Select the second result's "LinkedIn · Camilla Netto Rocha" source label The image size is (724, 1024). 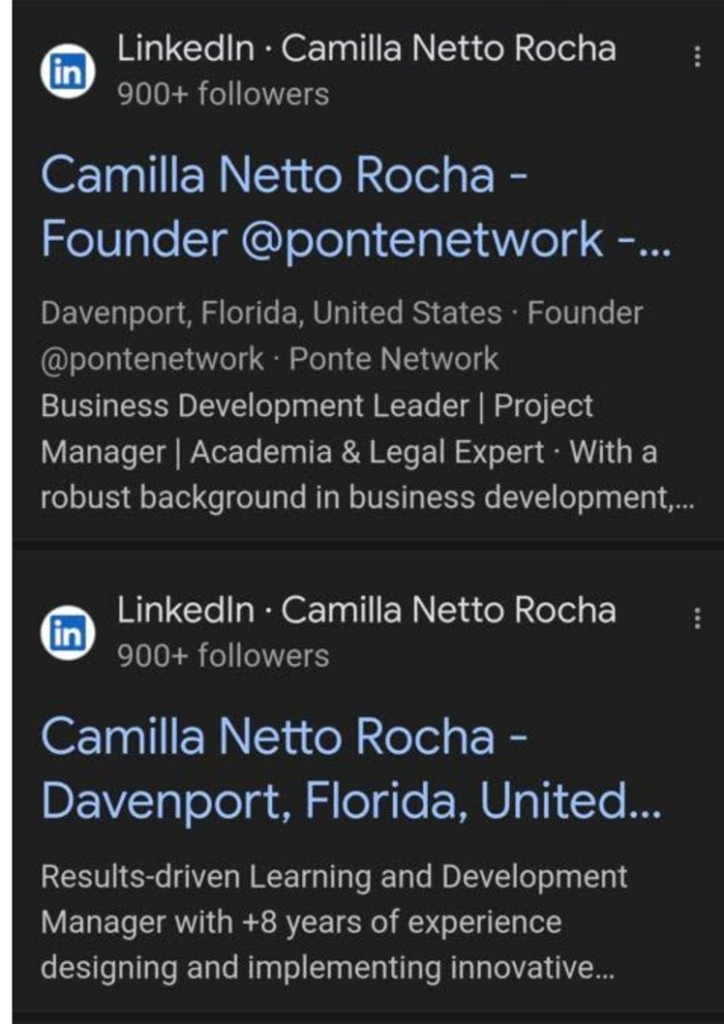coord(366,611)
